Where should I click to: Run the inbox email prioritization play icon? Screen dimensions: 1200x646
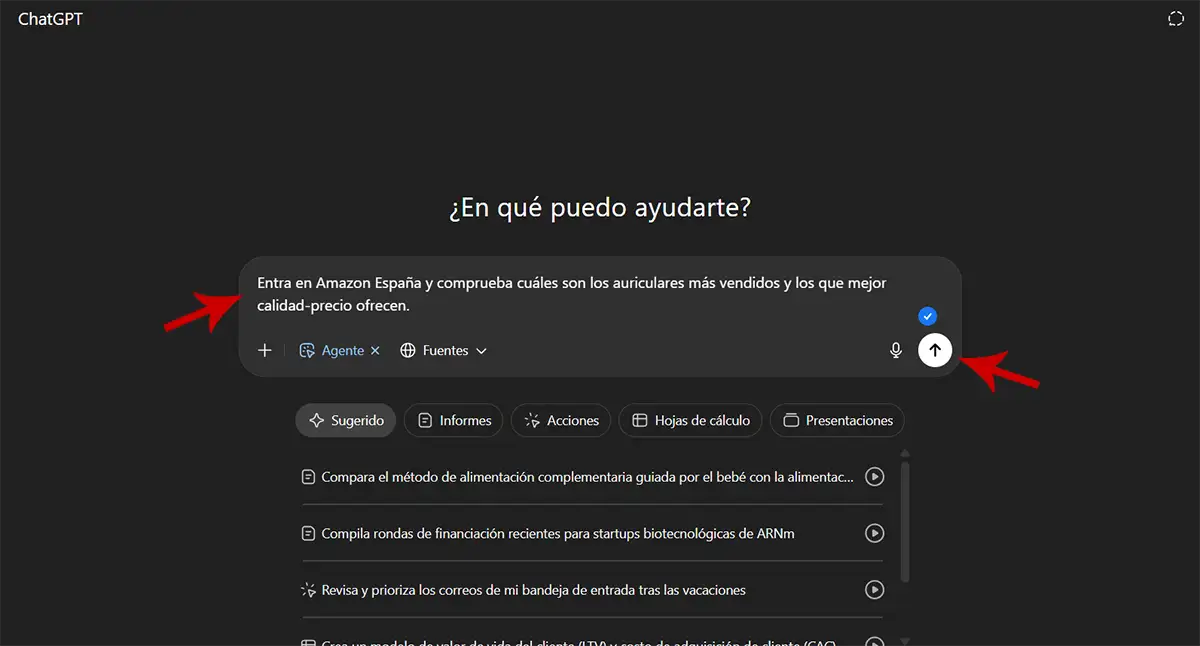point(874,590)
